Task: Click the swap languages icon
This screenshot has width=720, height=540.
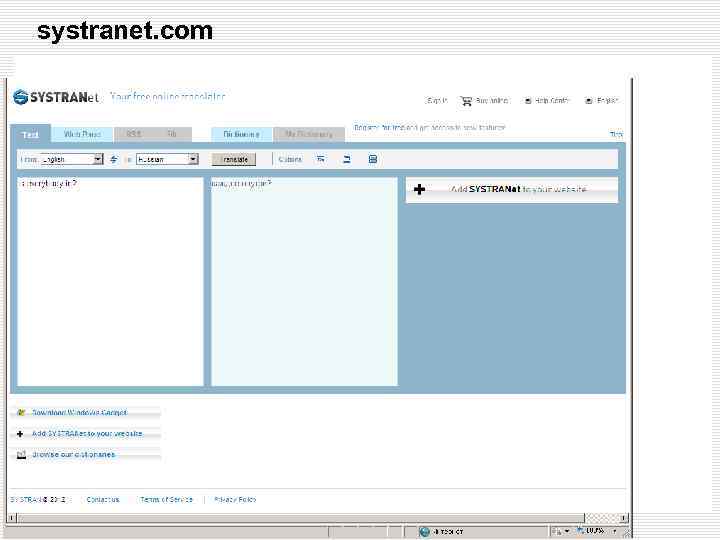Action: click(x=114, y=159)
